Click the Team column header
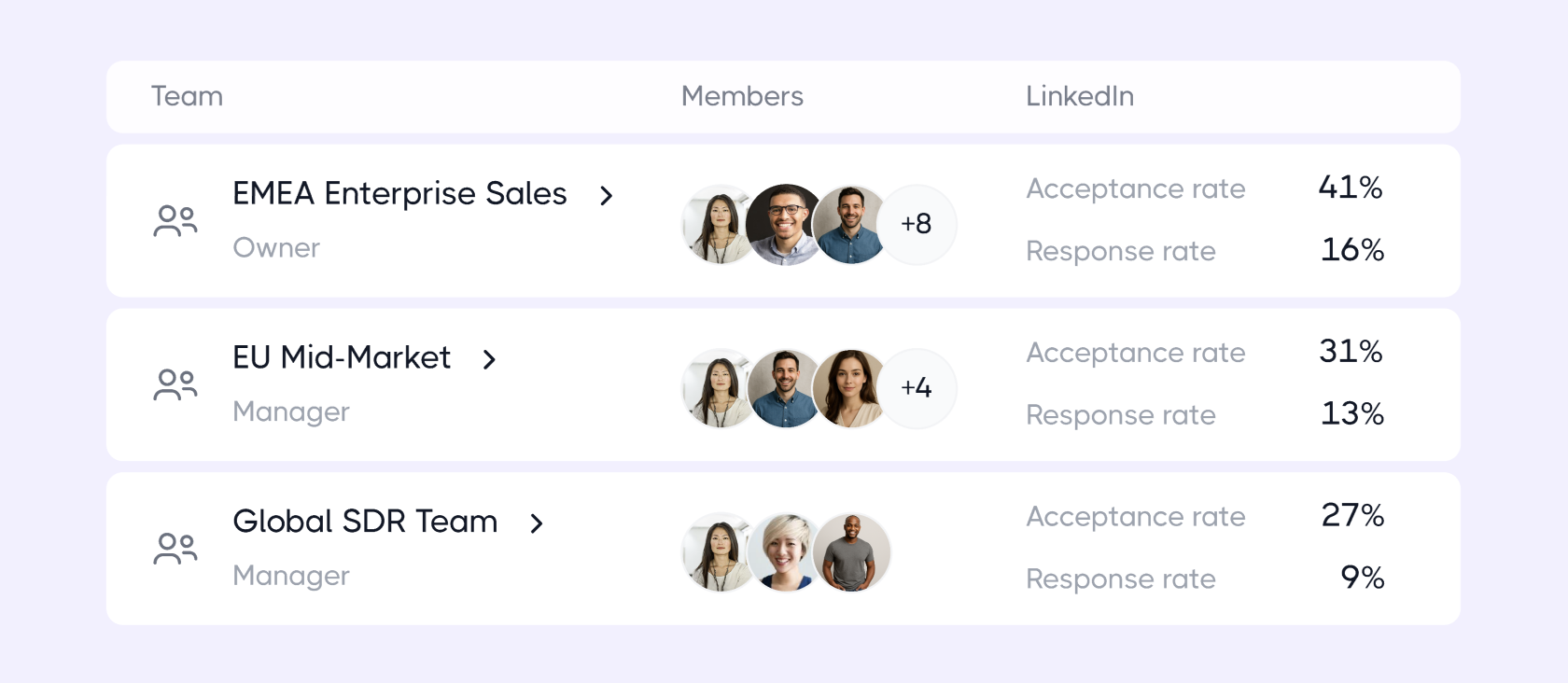Screen dimensions: 1568x683 [x=187, y=96]
